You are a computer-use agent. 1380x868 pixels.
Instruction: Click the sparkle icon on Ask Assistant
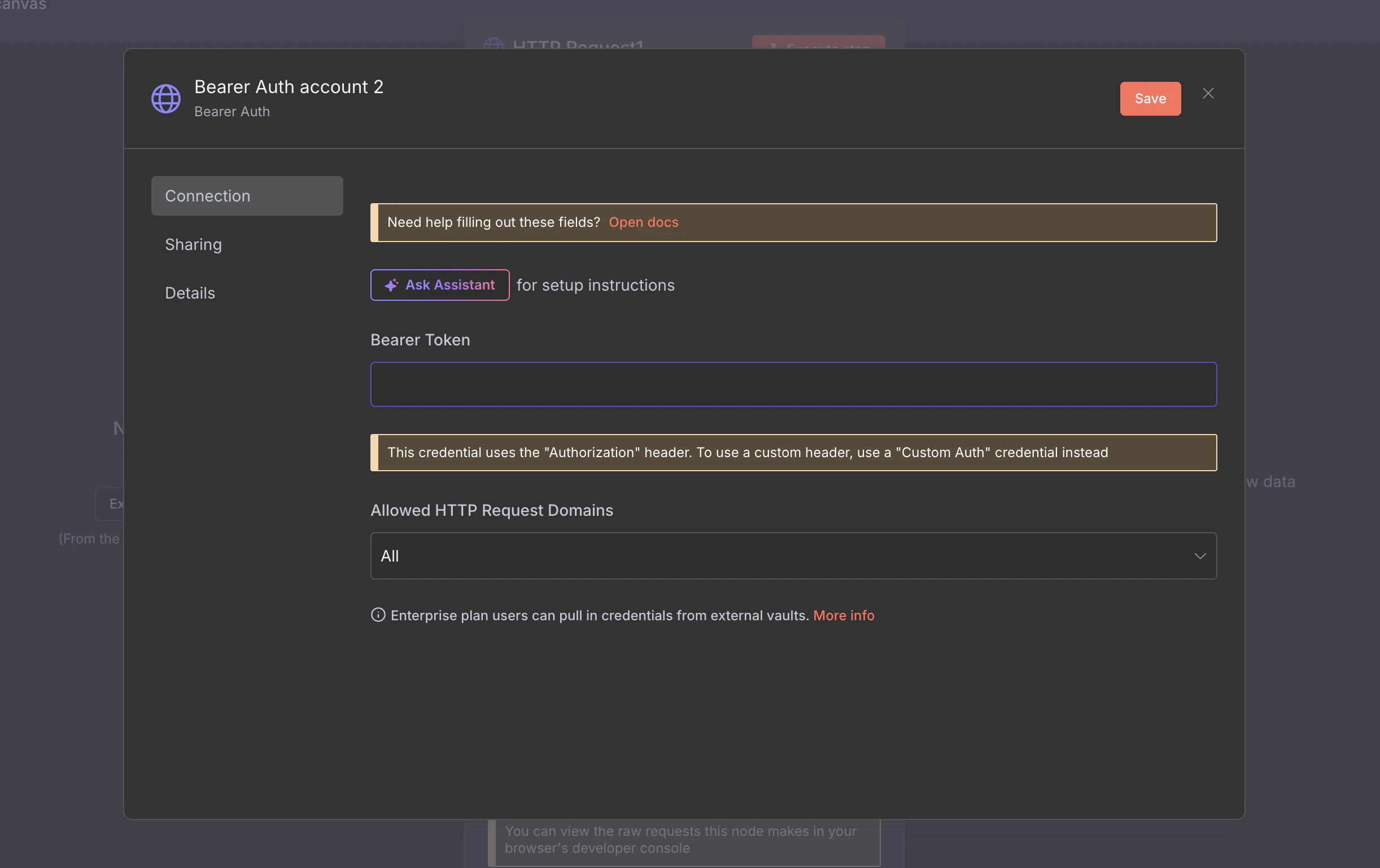click(x=391, y=286)
